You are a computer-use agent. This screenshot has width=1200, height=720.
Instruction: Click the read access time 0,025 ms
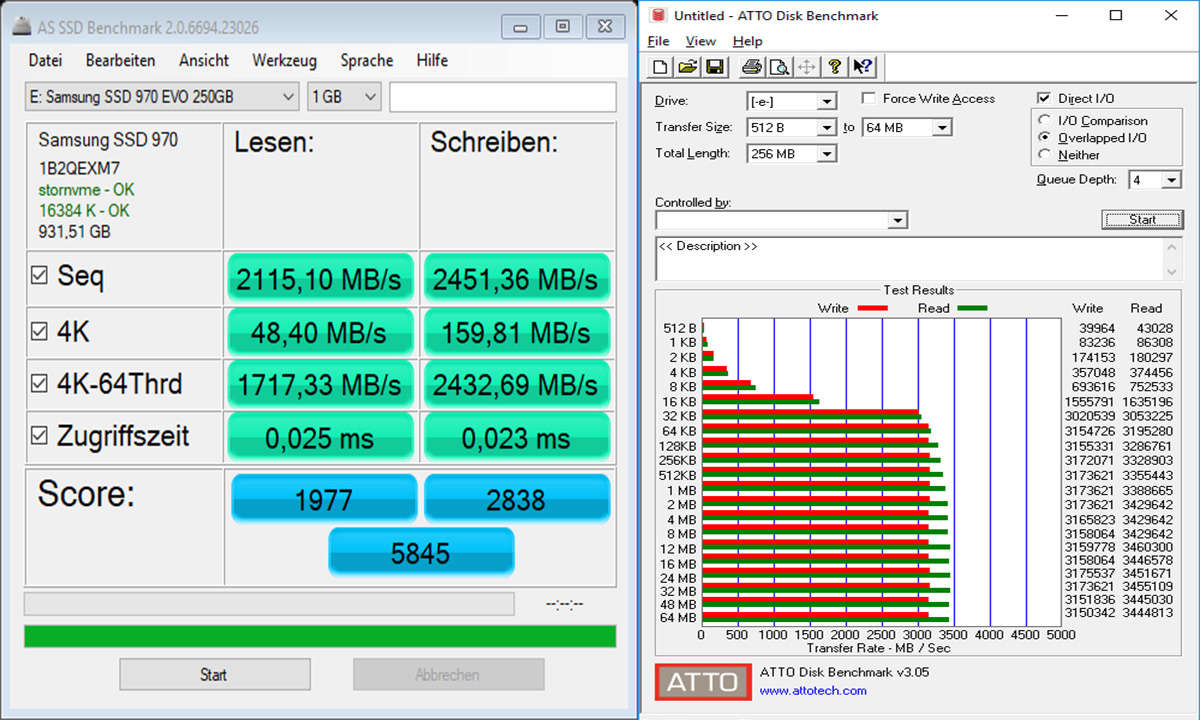click(320, 437)
